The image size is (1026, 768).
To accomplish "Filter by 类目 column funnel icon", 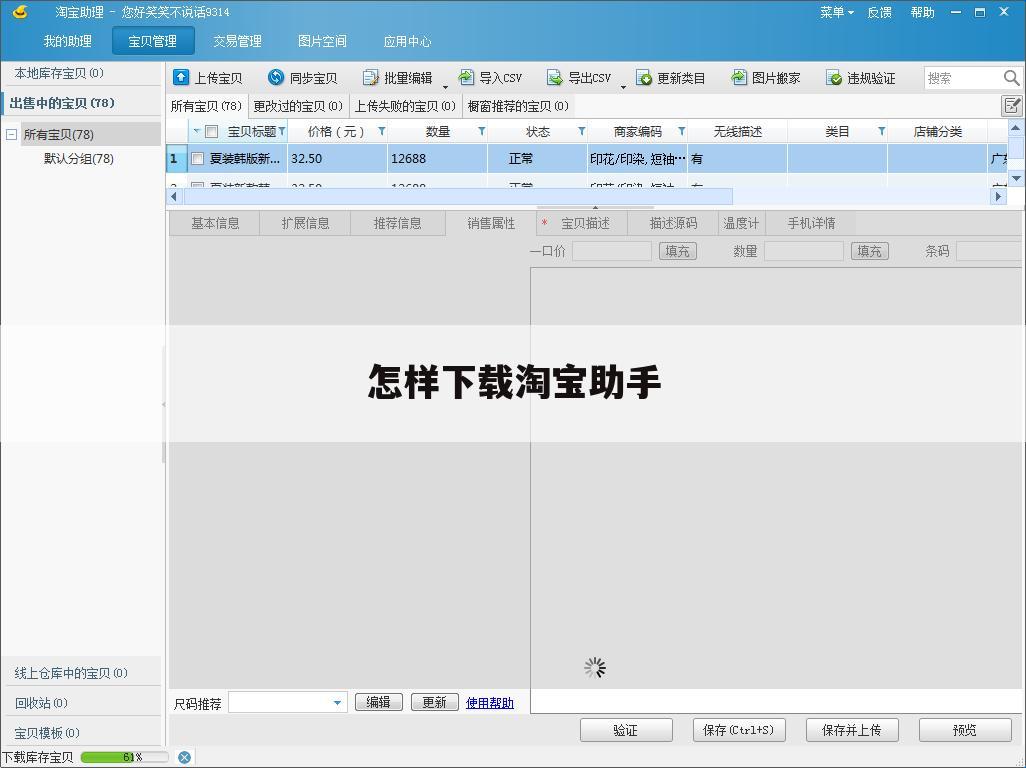I will click(x=881, y=131).
